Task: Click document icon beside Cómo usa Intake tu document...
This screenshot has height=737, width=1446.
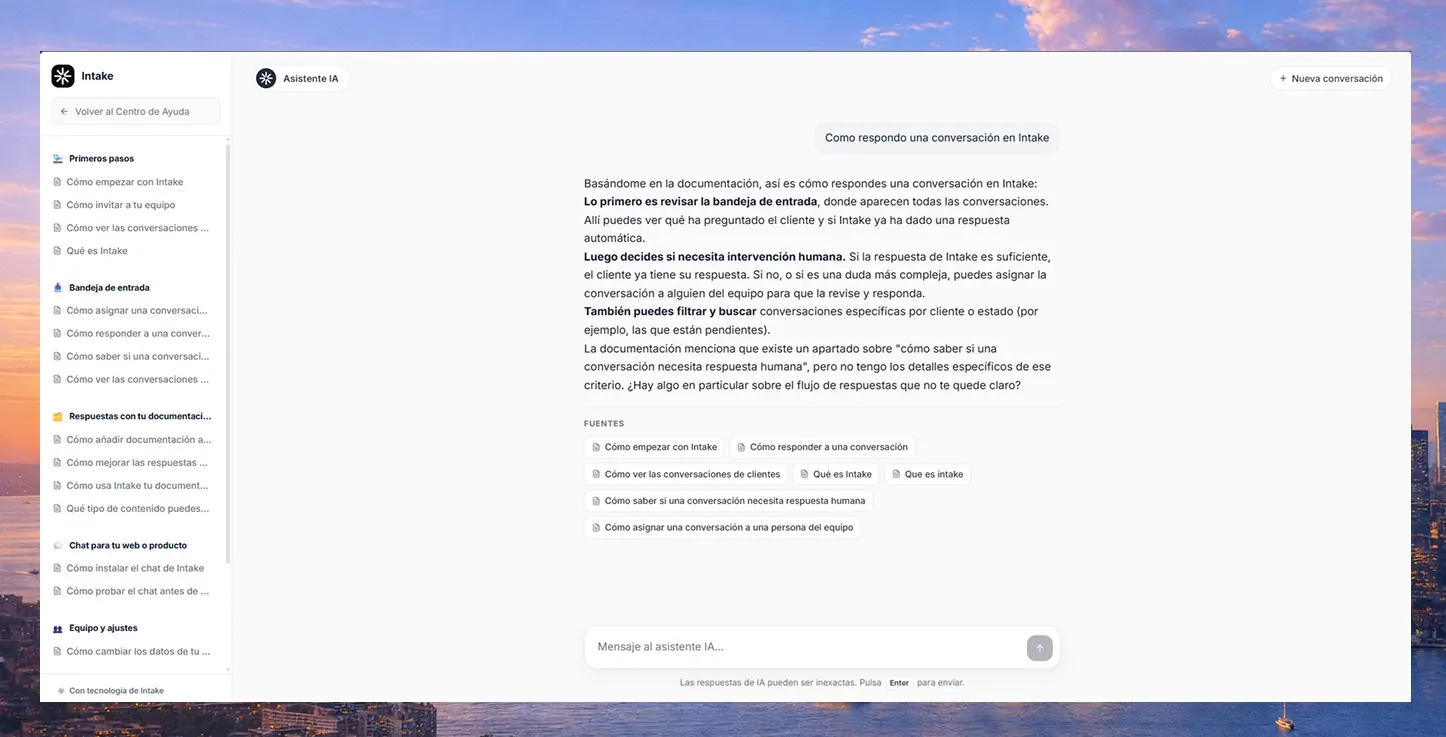Action: 57,486
